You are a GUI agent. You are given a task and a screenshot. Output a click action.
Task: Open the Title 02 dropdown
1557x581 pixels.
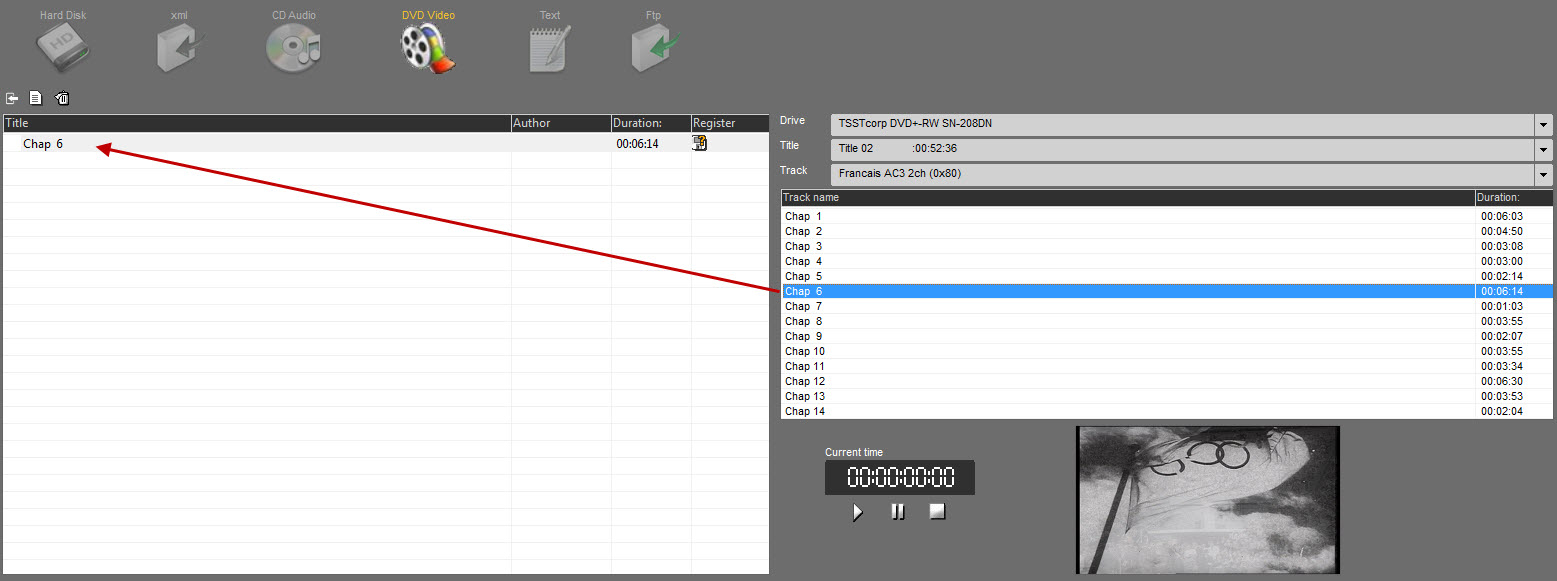(x=1544, y=150)
